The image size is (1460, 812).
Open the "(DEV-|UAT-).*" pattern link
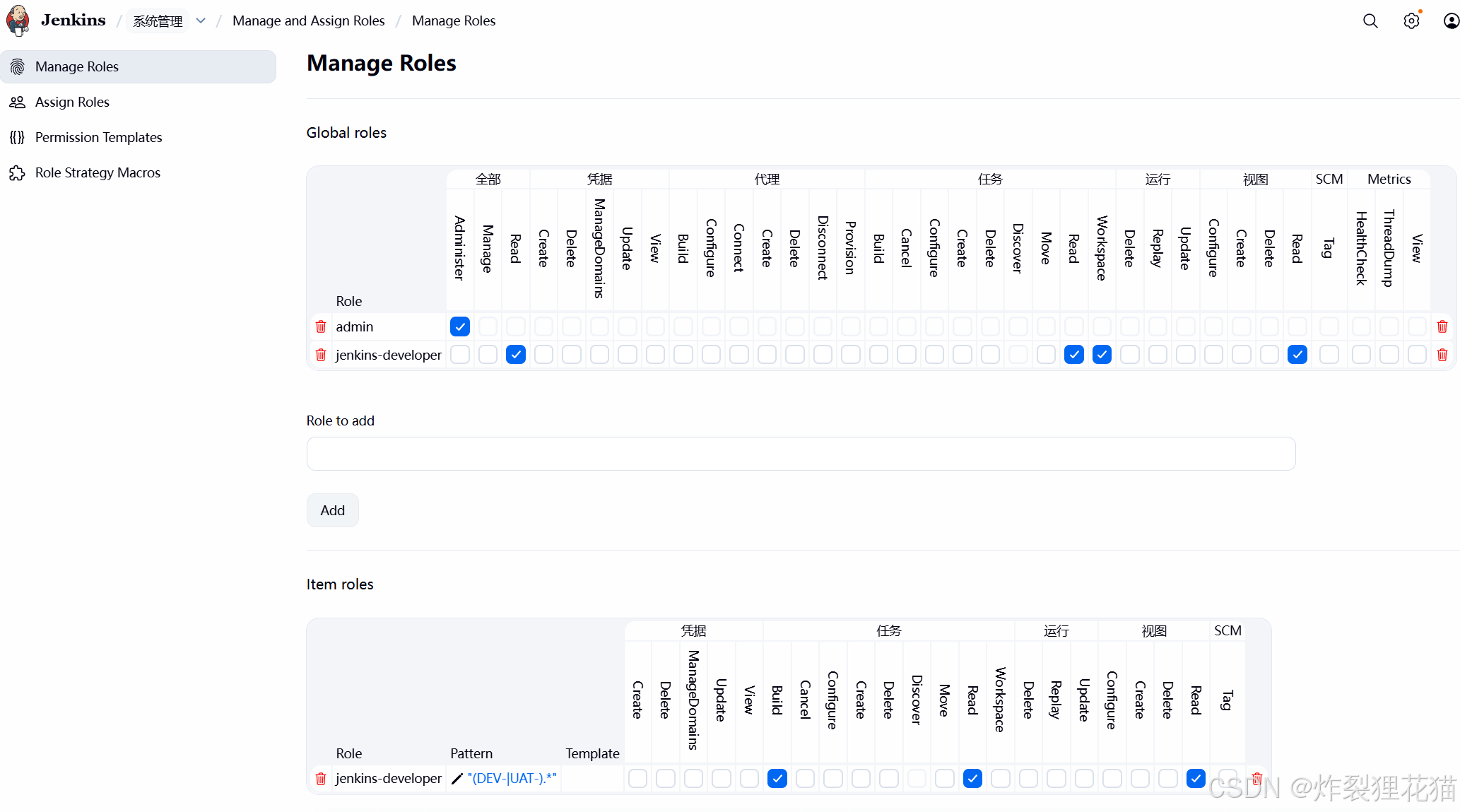click(512, 779)
